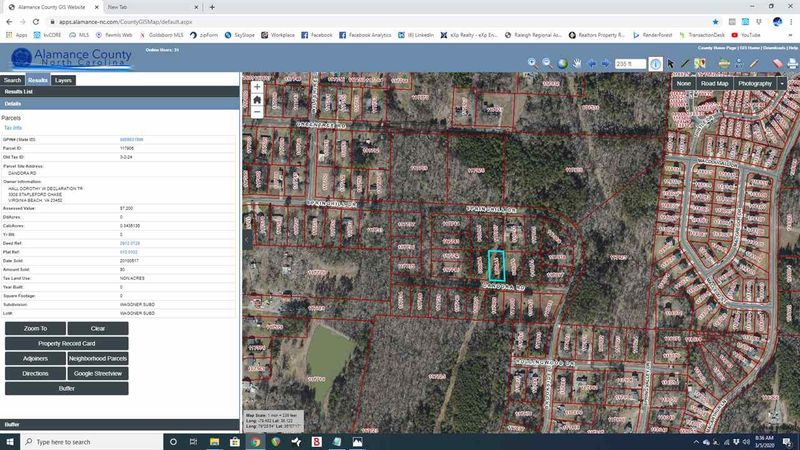The height and width of the screenshot is (450, 800).
Task: Open the Layers tab
Action: coord(63,80)
